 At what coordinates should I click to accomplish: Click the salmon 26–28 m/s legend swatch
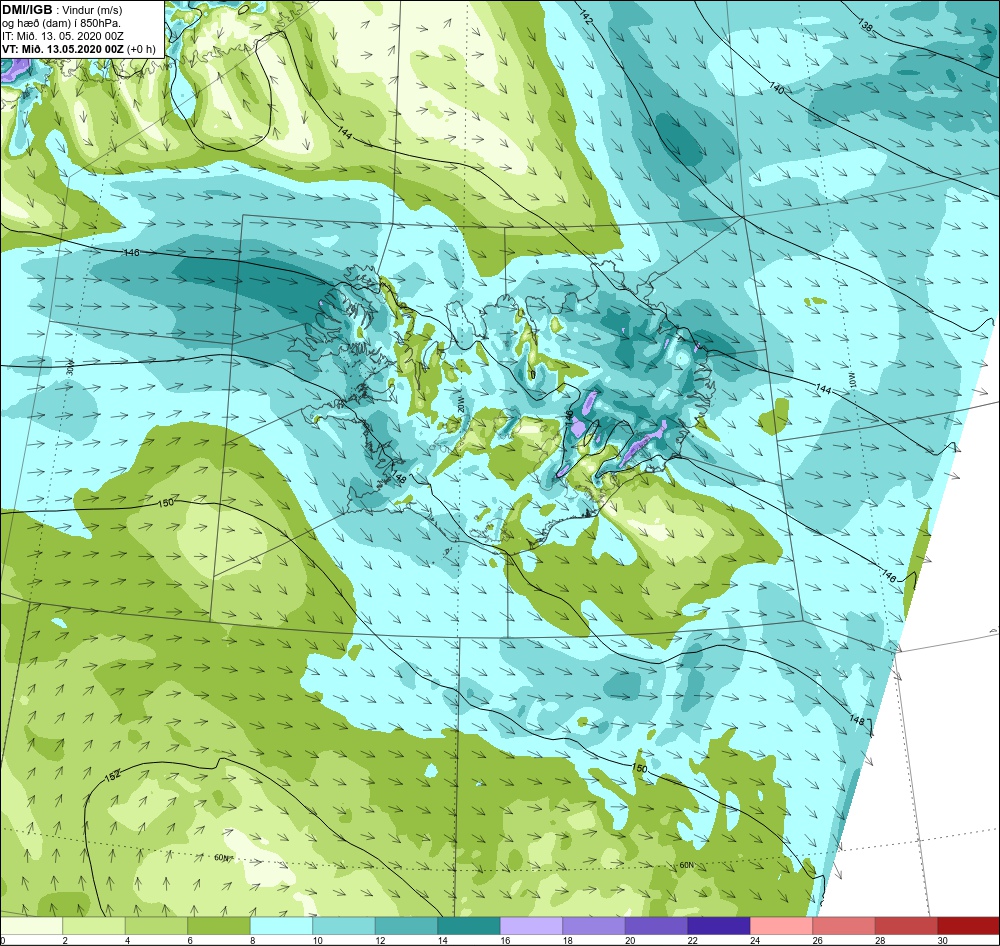coord(844,926)
